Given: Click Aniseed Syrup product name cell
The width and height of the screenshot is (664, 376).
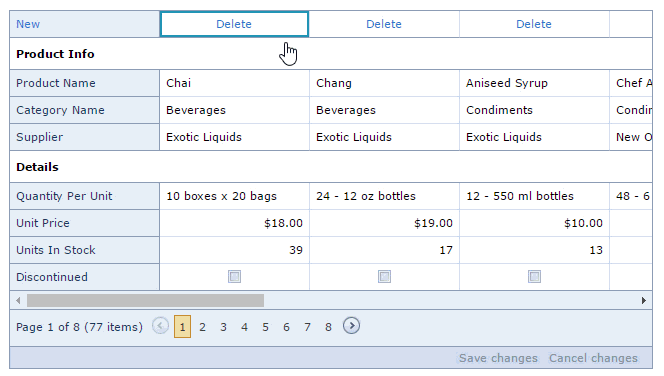Looking at the screenshot, I should point(534,83).
